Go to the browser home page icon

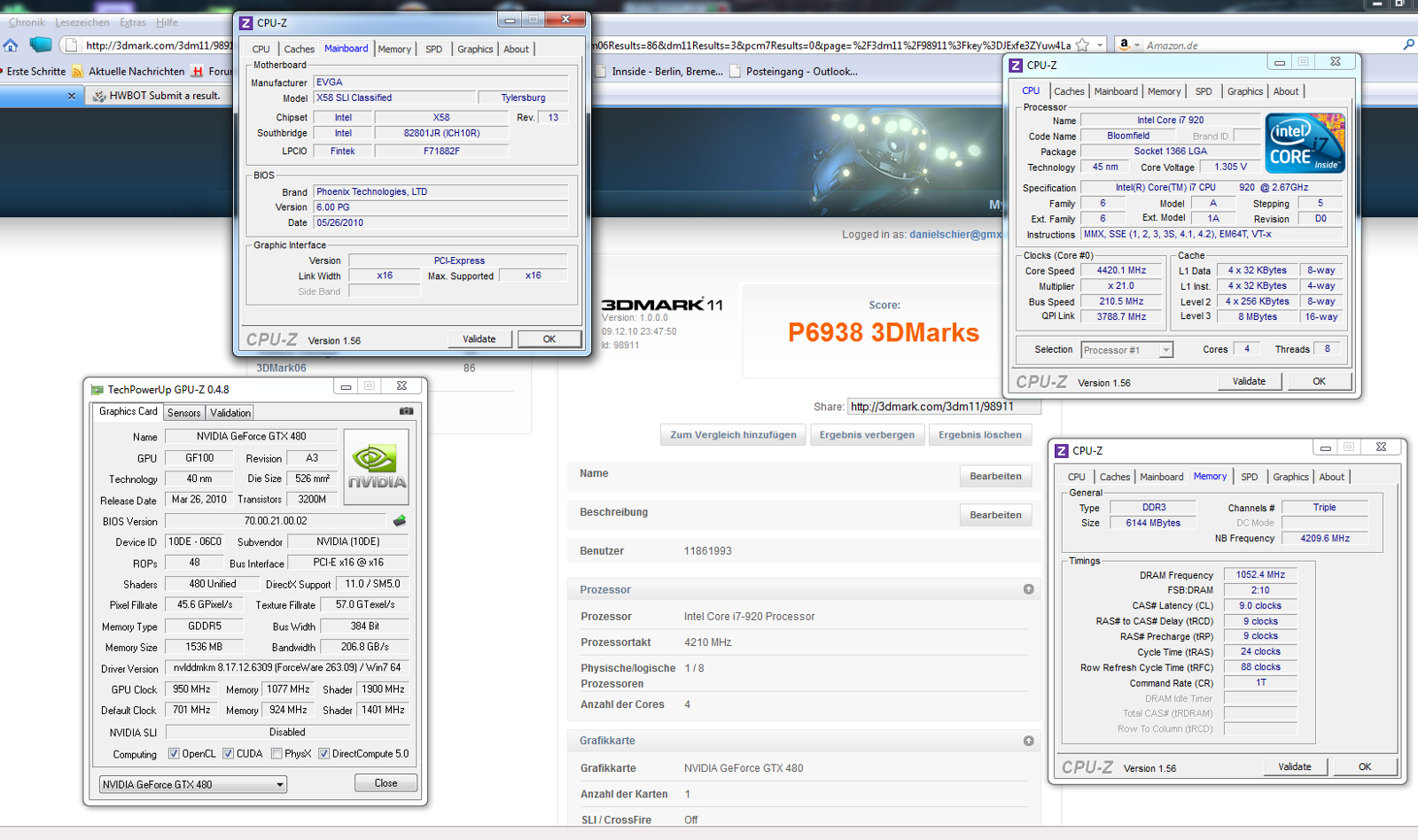(x=11, y=45)
